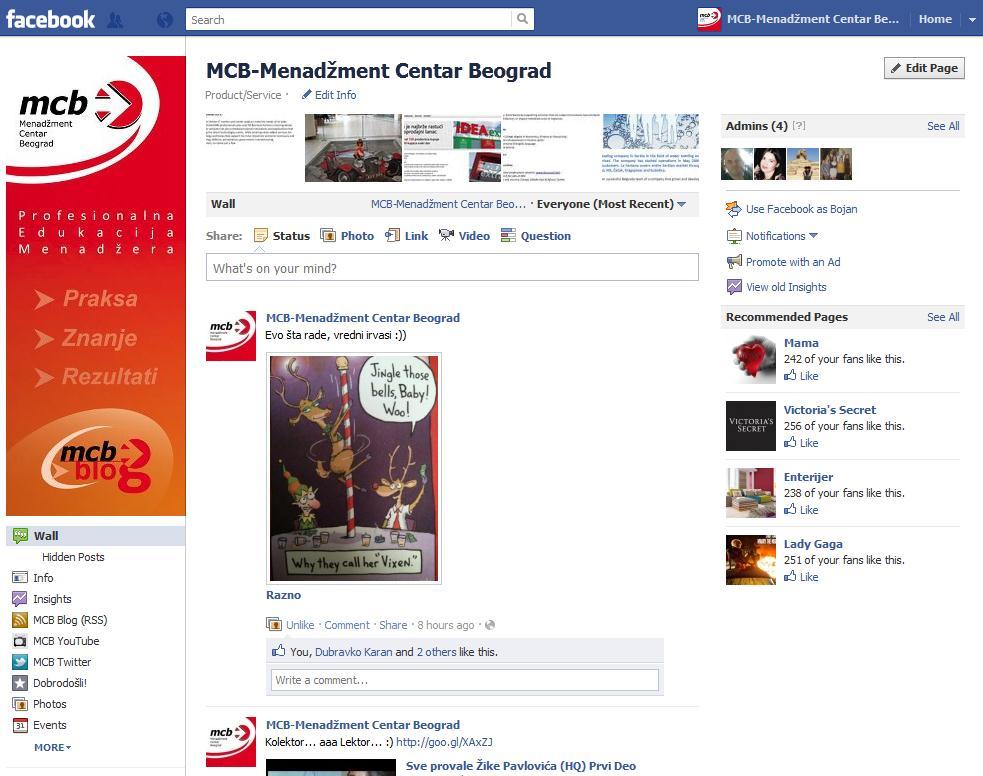Select the Video share option
The image size is (983, 776).
465,236
